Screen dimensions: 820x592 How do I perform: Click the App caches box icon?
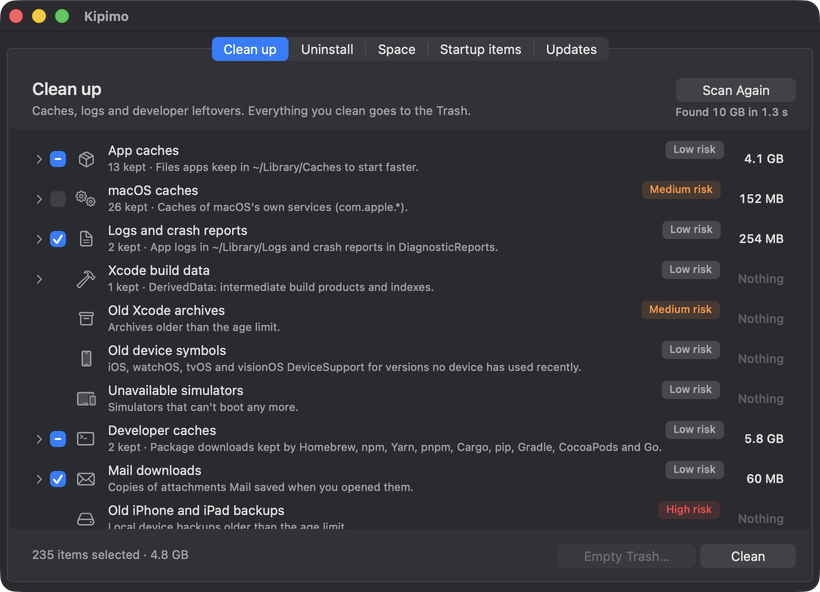(86, 159)
